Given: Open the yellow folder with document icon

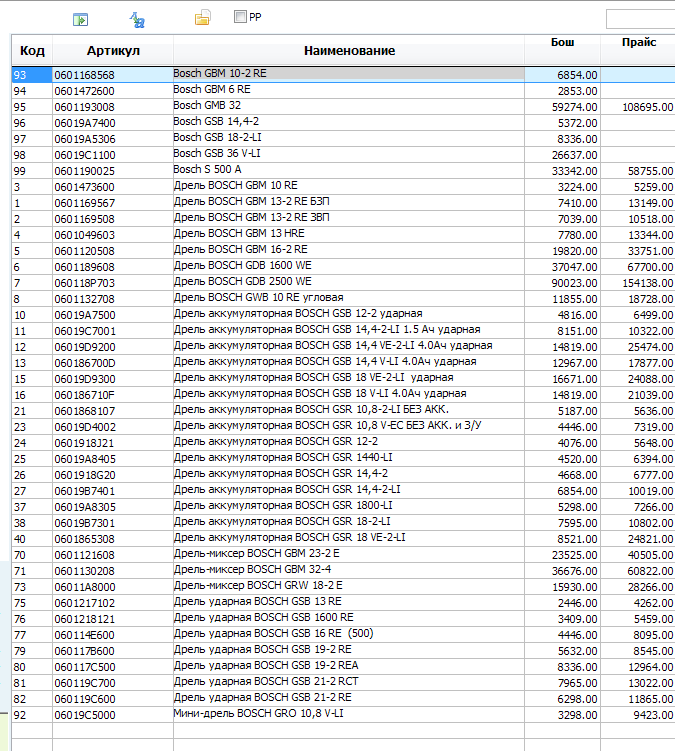Looking at the screenshot, I should coord(202,17).
